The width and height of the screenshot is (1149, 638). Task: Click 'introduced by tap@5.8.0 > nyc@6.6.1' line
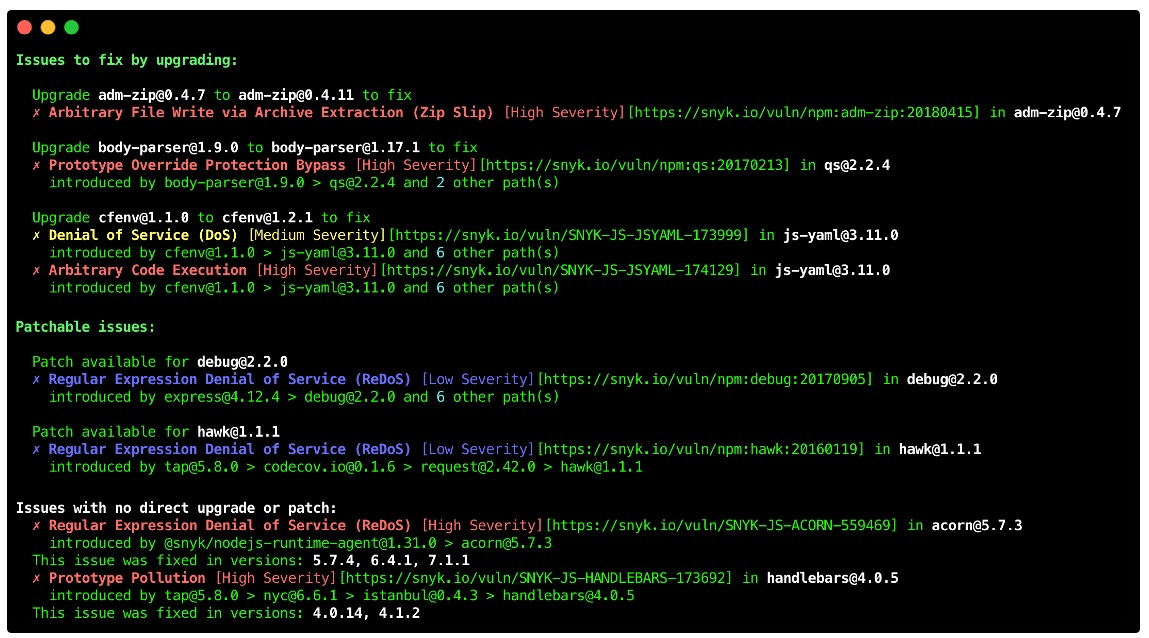click(341, 596)
